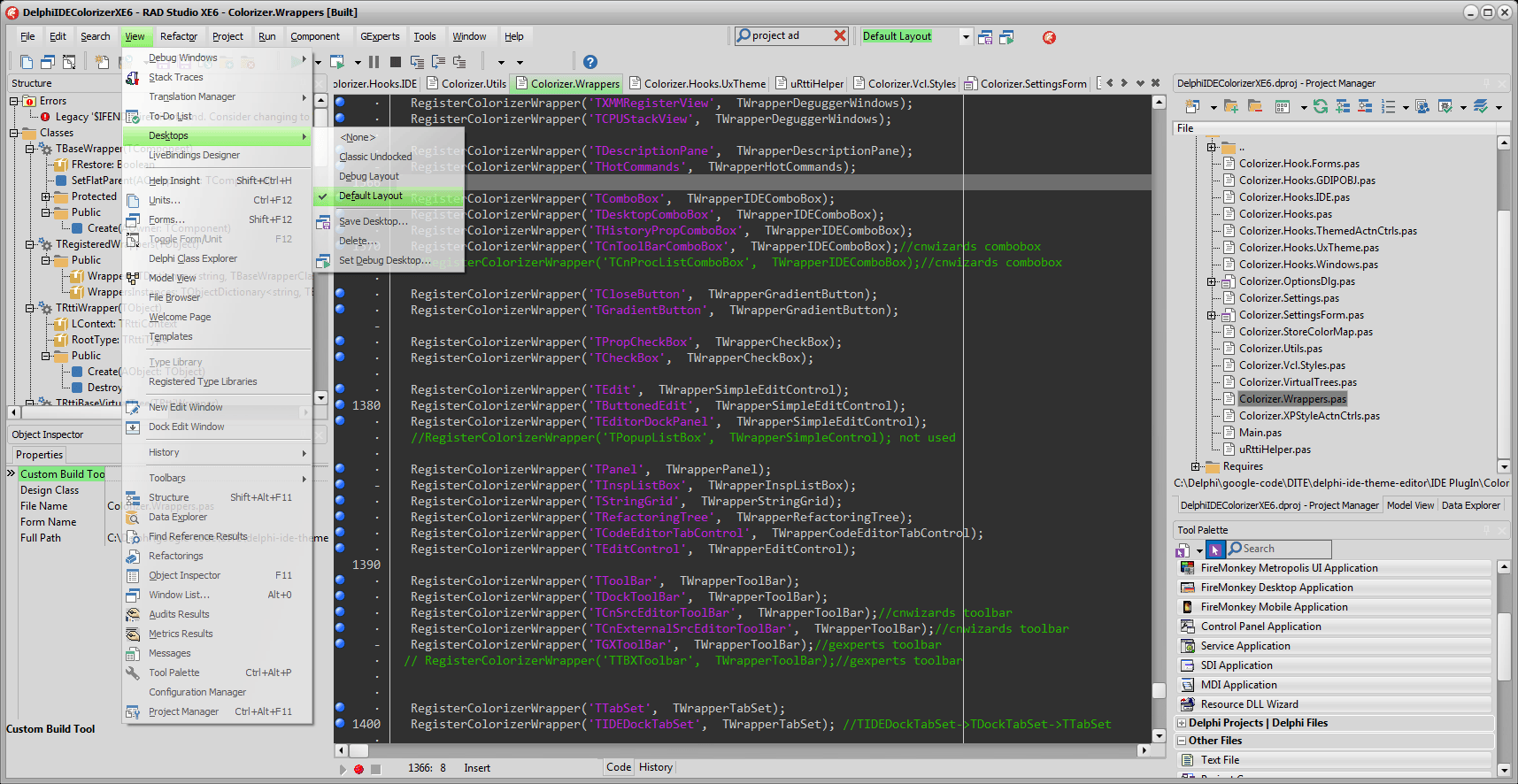The width and height of the screenshot is (1518, 784).
Task: Click the red clear icon beside search box
Action: click(840, 35)
